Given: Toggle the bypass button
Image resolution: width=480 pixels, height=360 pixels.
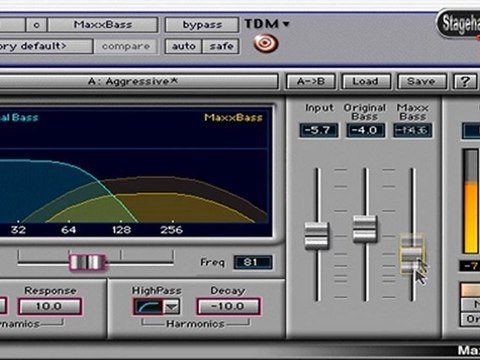Looking at the screenshot, I should tap(202, 25).
